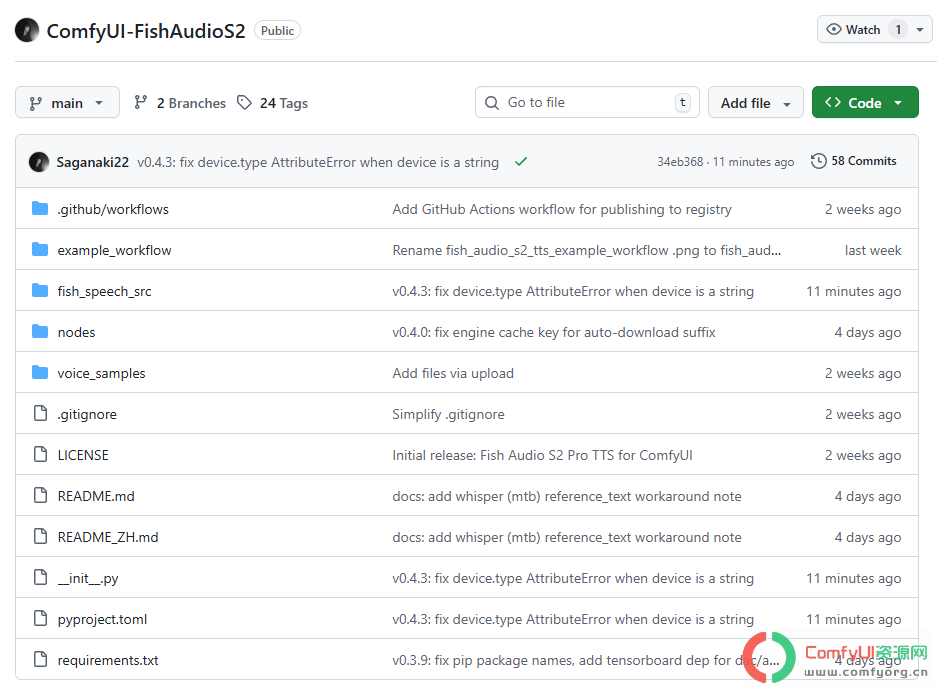Open the green Code dropdown
This screenshot has height=691, width=937.
pos(865,103)
